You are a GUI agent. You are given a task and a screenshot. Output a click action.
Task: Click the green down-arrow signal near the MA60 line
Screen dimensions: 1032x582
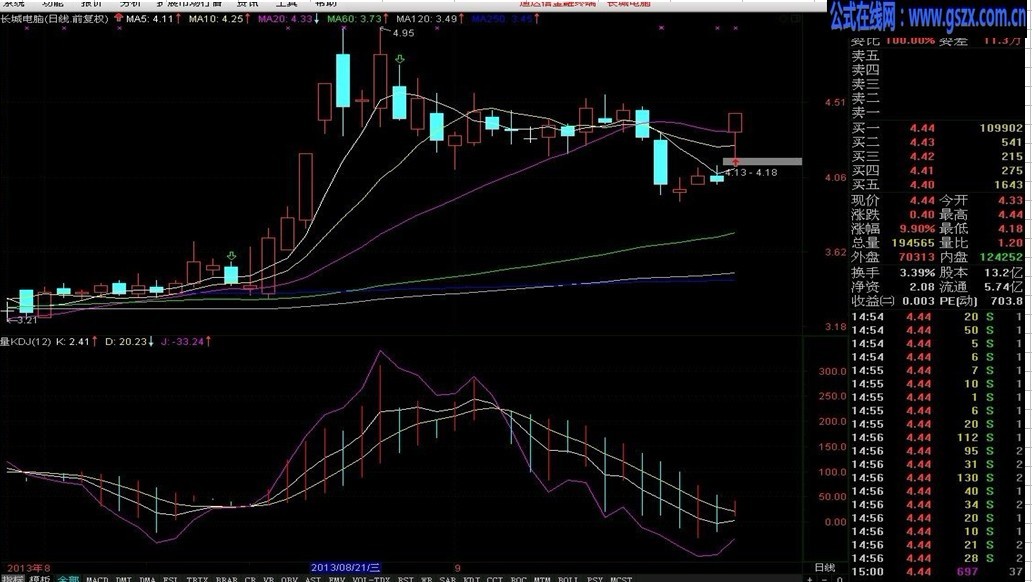pyautogui.click(x=231, y=255)
